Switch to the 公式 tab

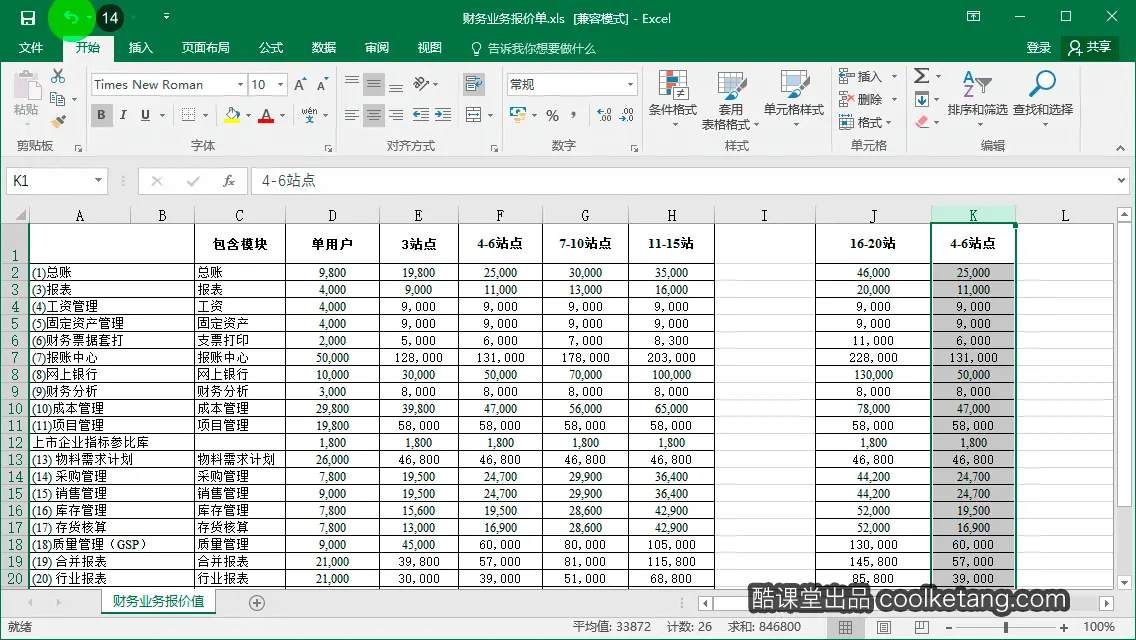271,48
